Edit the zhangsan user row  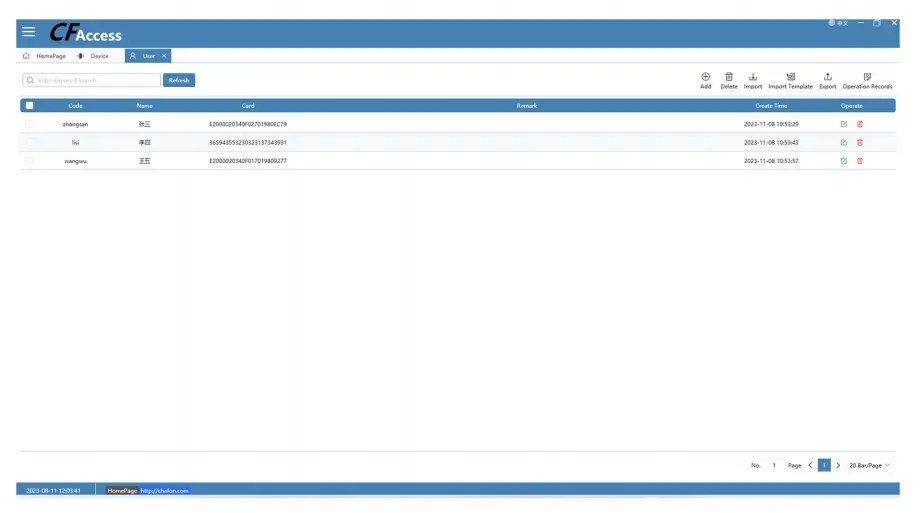pyautogui.click(x=844, y=124)
